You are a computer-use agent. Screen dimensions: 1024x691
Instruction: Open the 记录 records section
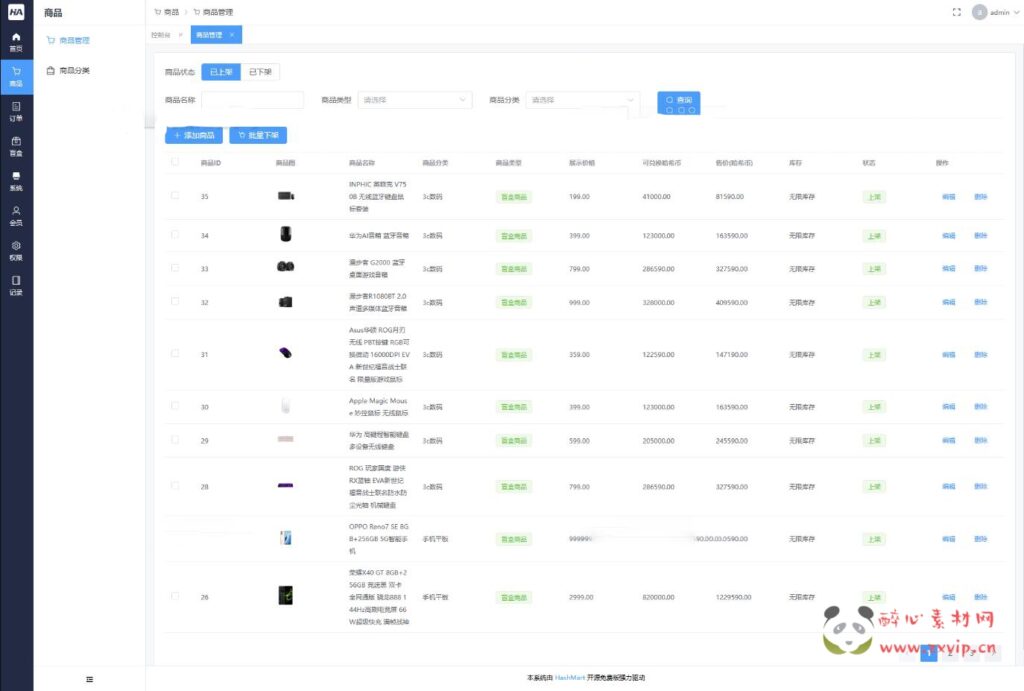[x=16, y=285]
